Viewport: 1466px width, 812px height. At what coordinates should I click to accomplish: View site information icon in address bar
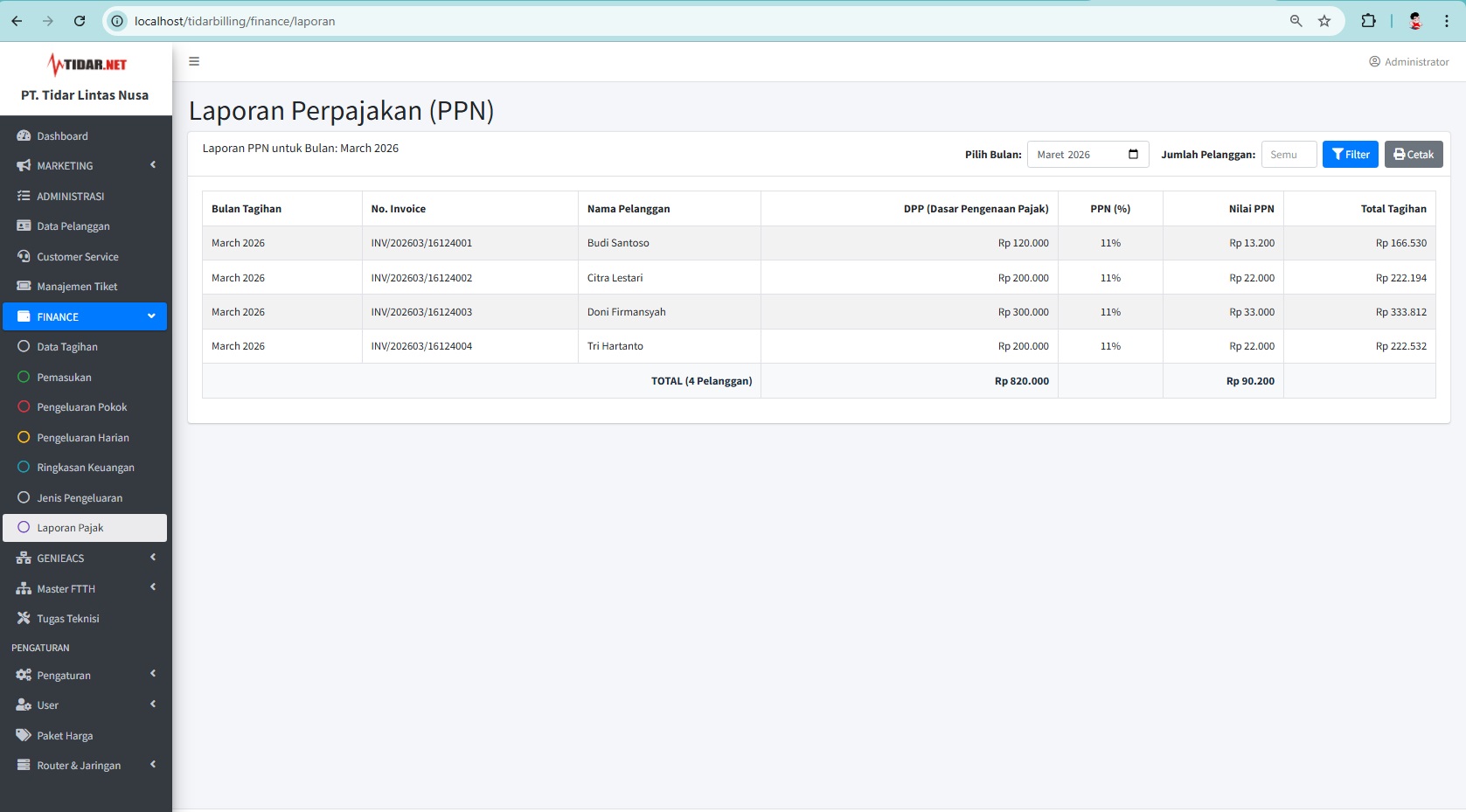click(x=117, y=21)
